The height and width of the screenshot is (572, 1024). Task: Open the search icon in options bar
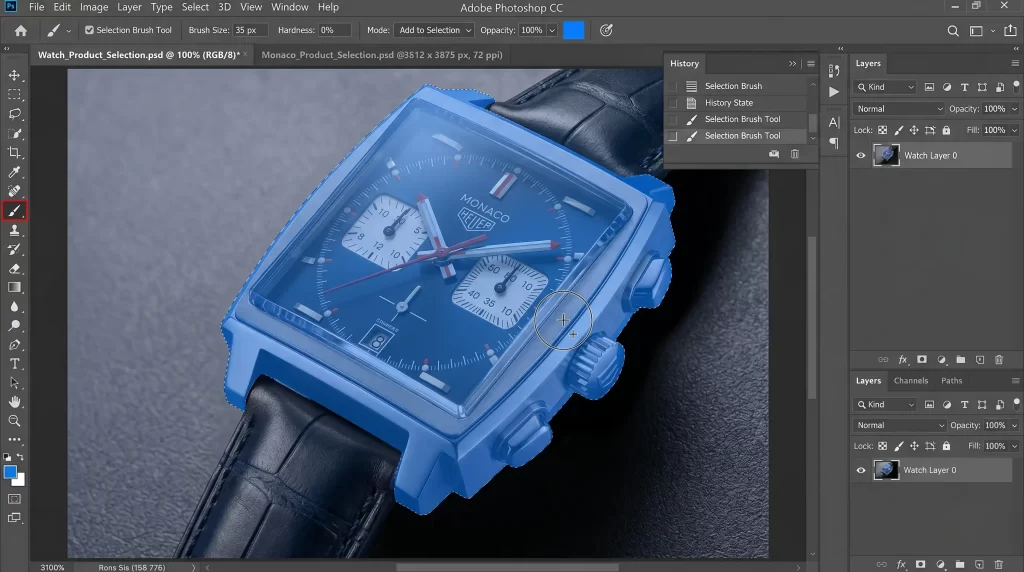953,31
